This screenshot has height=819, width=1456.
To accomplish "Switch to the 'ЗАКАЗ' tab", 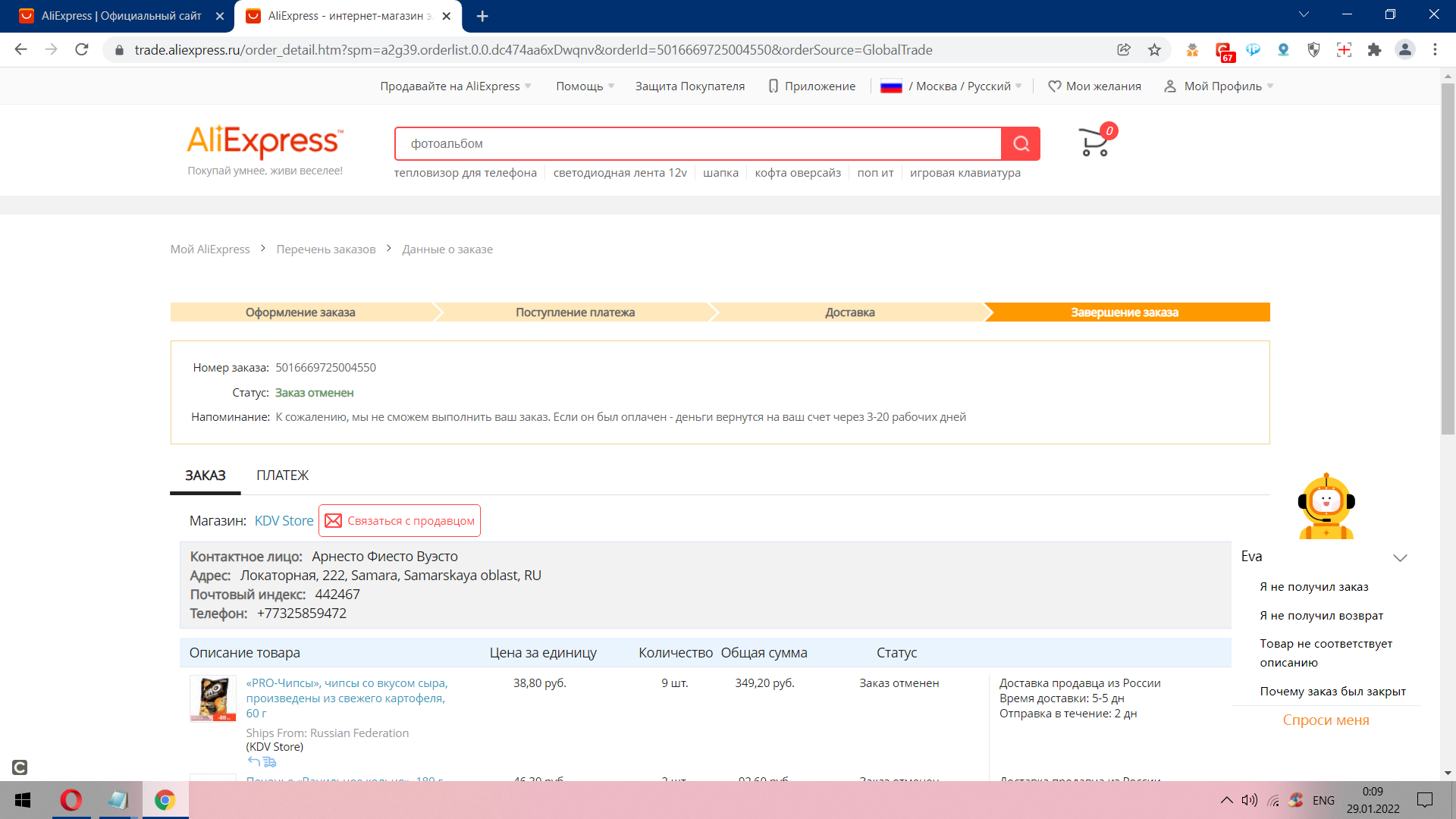I will click(x=205, y=475).
